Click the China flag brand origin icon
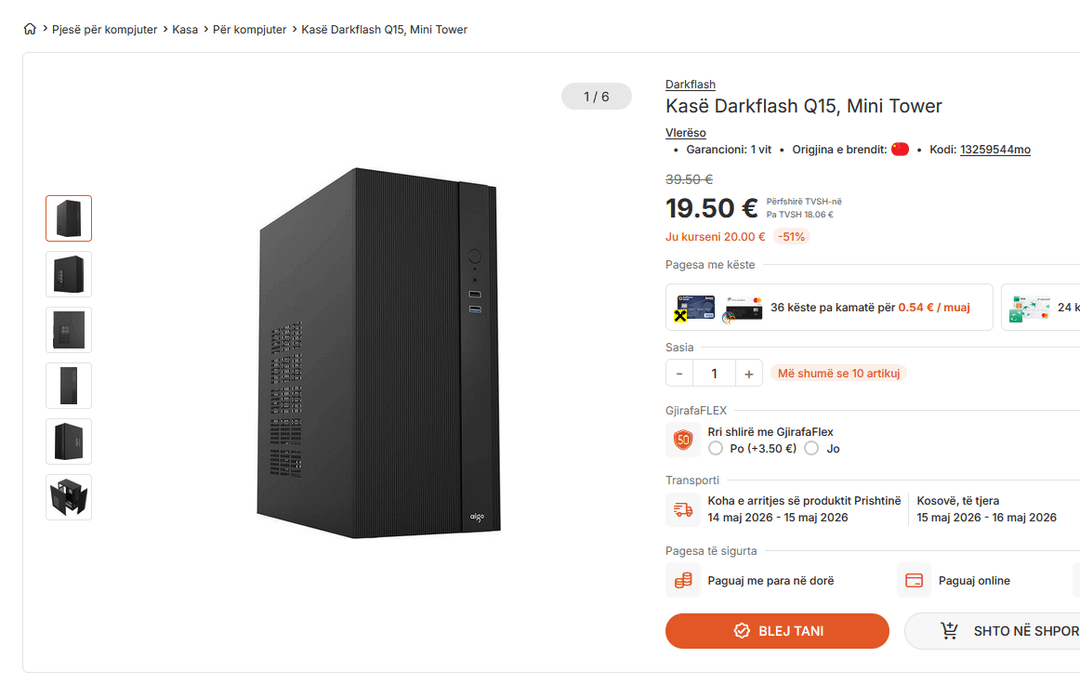 point(900,149)
